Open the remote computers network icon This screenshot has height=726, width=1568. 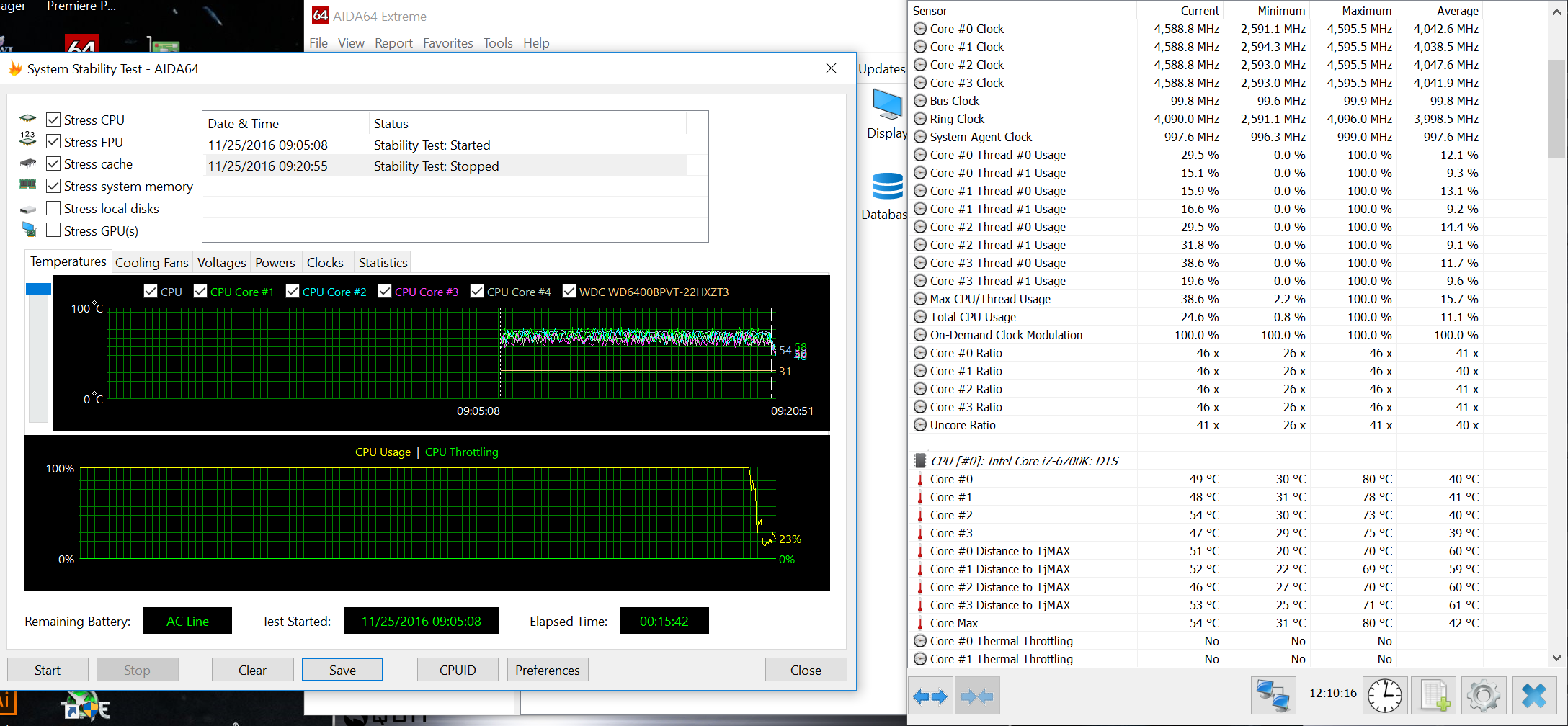[x=1273, y=696]
